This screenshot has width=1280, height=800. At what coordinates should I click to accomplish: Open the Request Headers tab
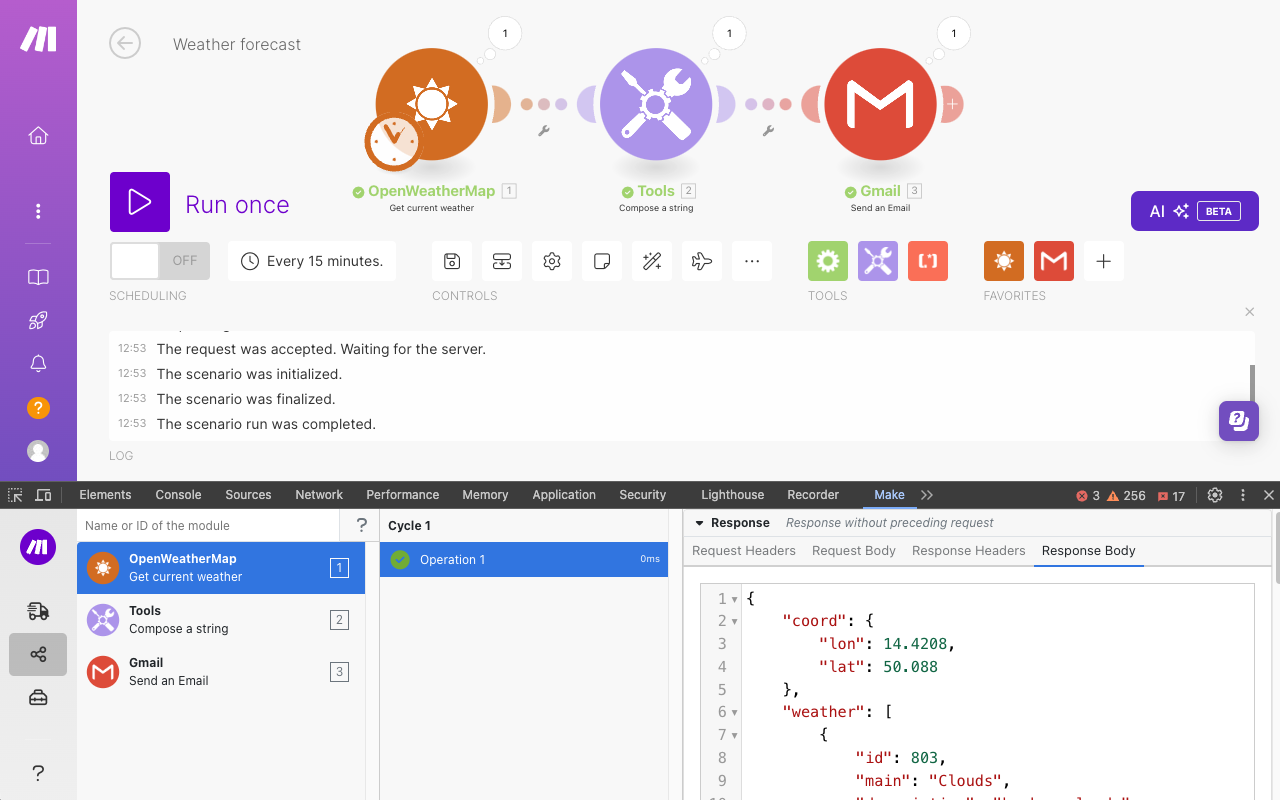coord(744,551)
